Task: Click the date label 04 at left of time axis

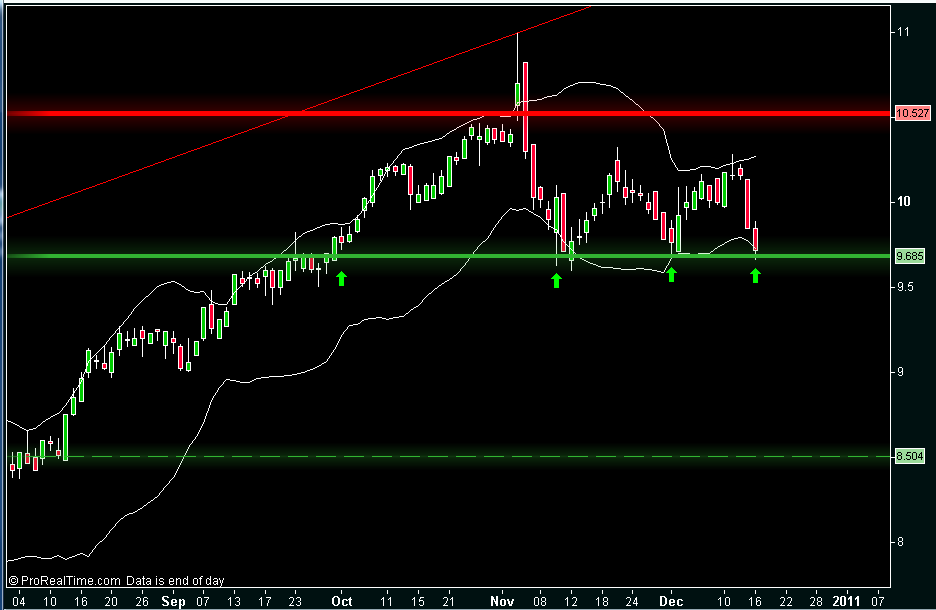Action: click(x=19, y=601)
